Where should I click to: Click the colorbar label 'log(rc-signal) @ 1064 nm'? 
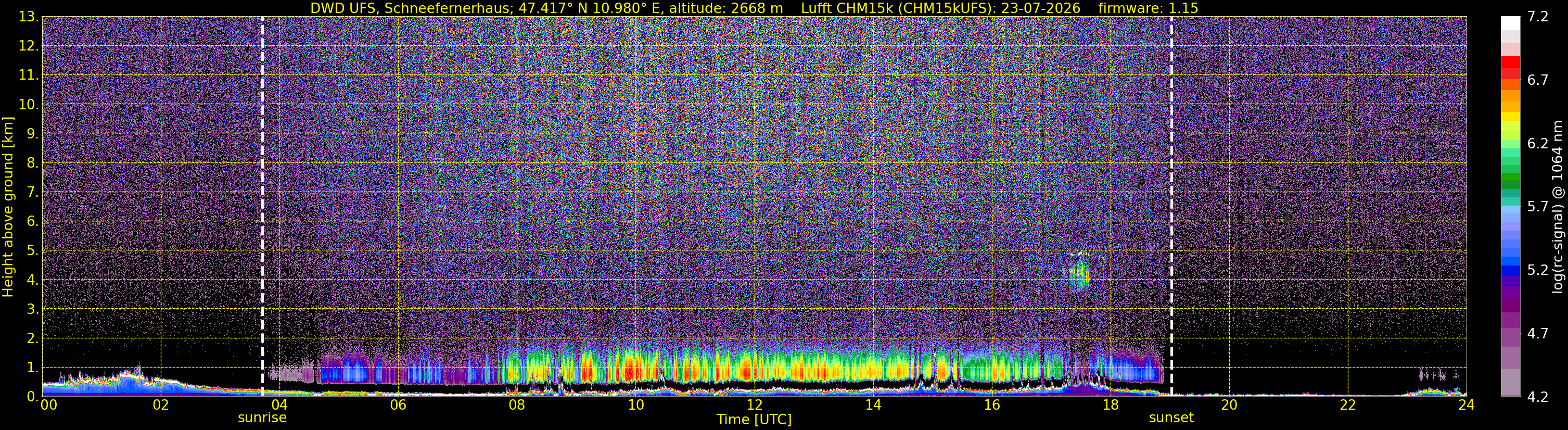(x=1557, y=207)
